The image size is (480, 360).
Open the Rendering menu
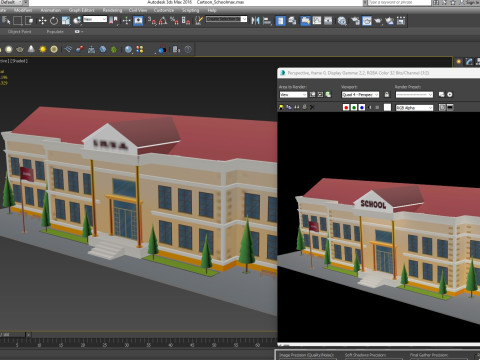[112, 10]
